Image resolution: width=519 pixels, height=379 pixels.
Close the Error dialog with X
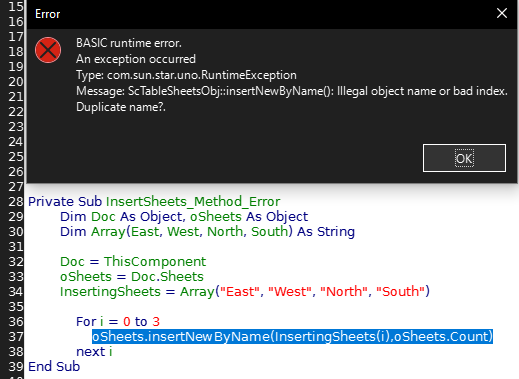[502, 13]
